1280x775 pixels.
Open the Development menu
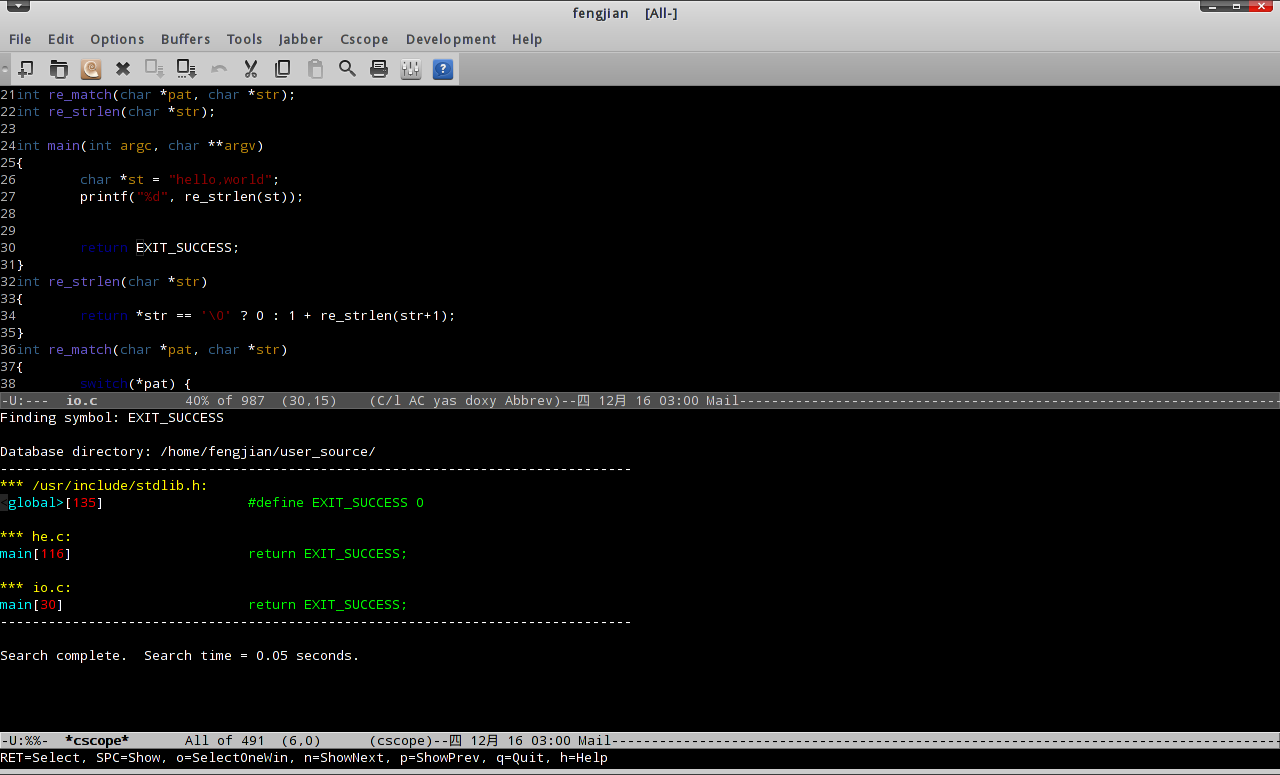click(451, 39)
